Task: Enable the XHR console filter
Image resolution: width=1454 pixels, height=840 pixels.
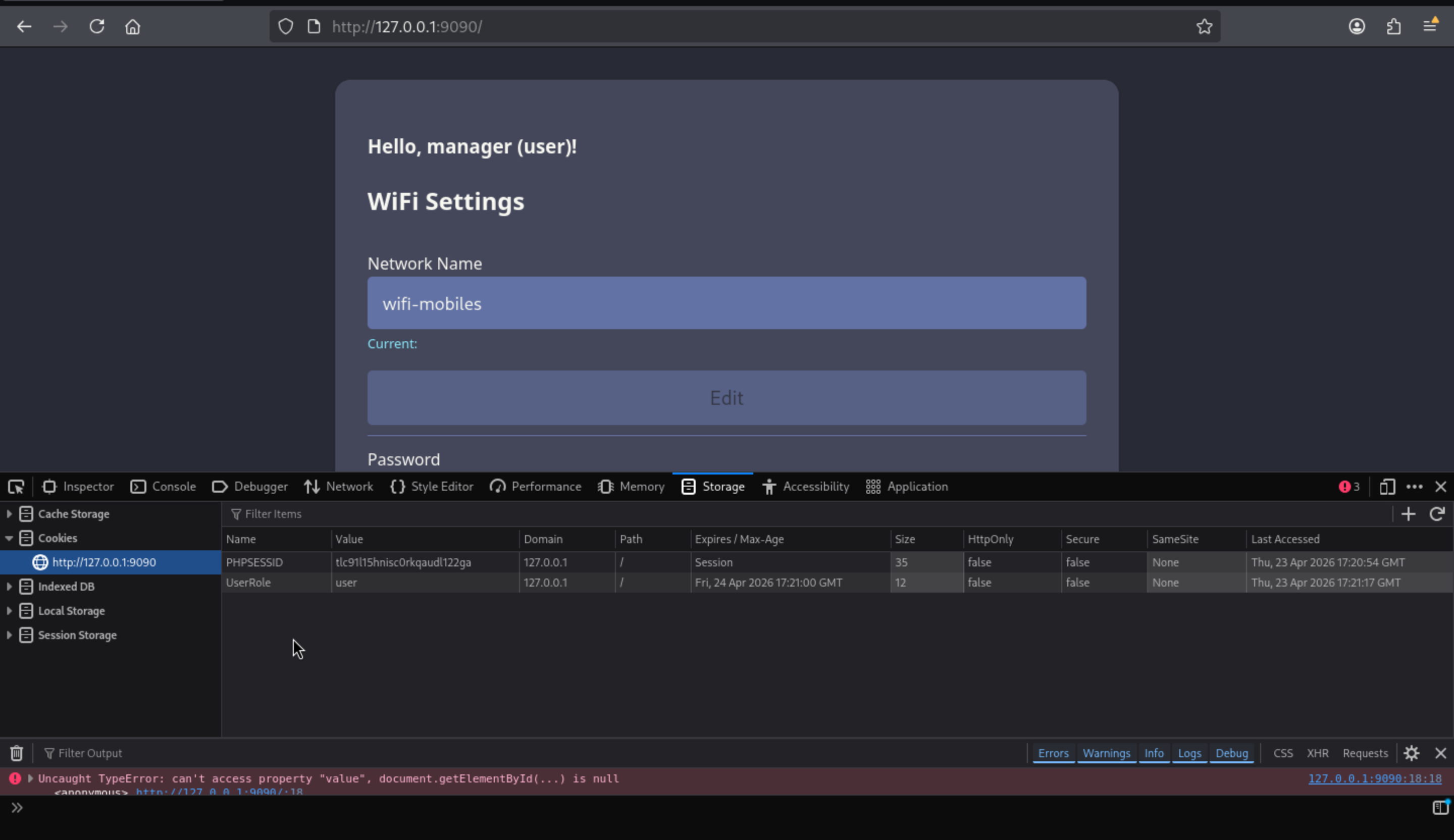Action: [1317, 753]
